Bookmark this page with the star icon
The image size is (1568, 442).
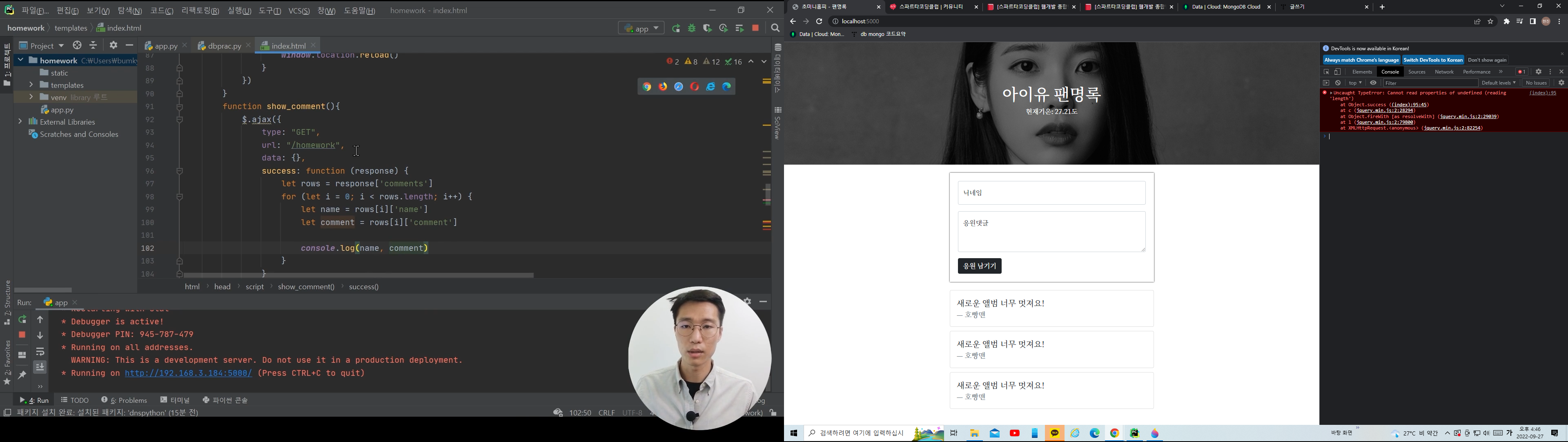click(1491, 22)
